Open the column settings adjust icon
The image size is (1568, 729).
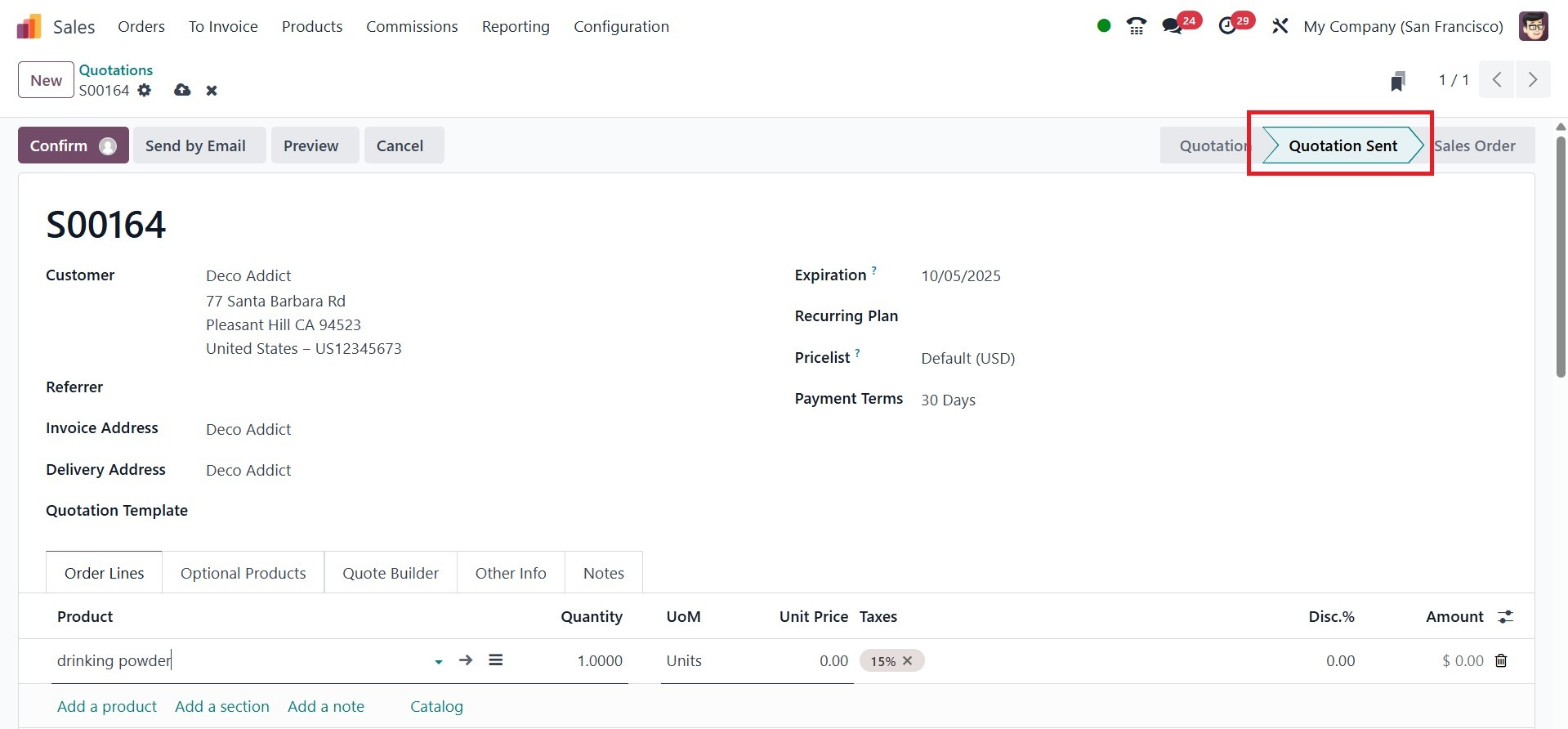coord(1505,617)
